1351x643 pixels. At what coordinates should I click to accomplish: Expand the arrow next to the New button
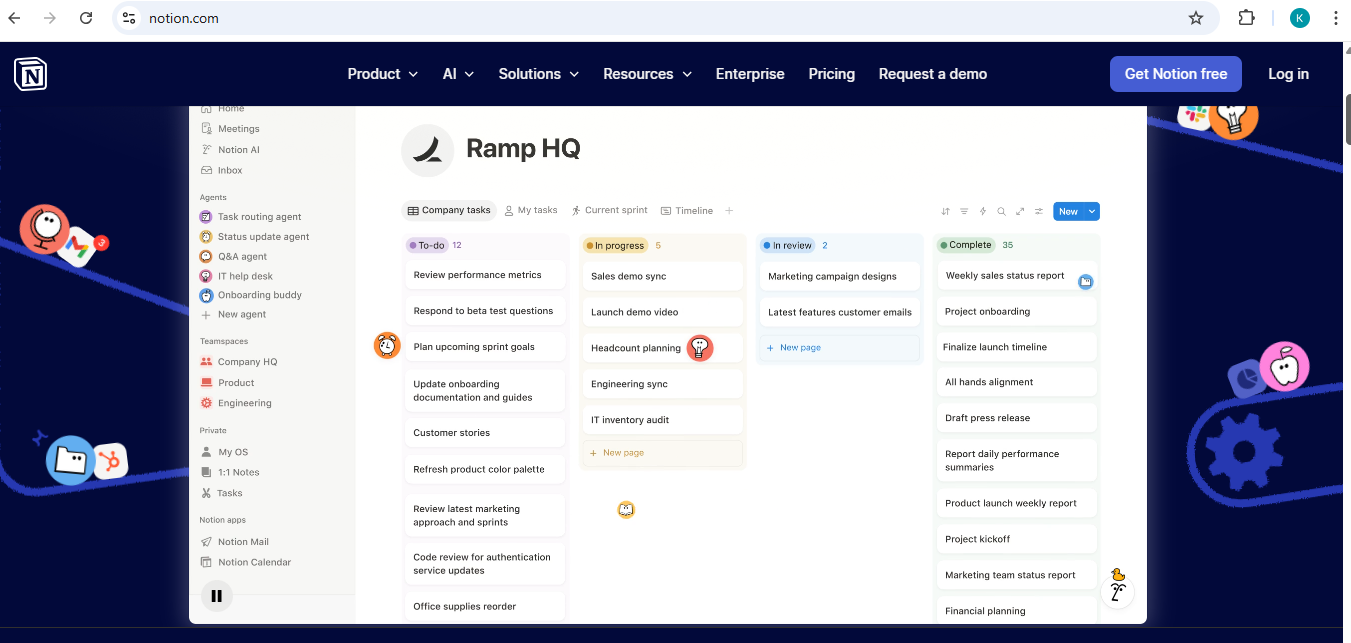(1092, 211)
